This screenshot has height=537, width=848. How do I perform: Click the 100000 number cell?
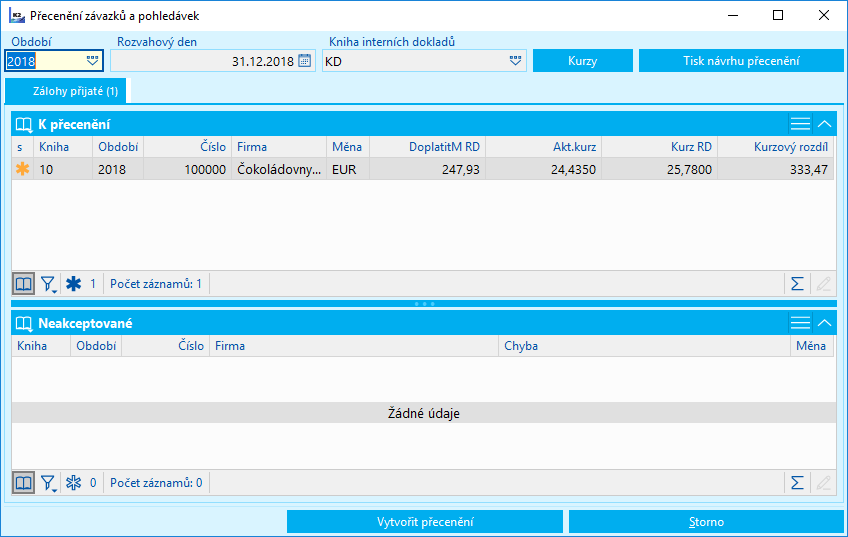[x=188, y=169]
